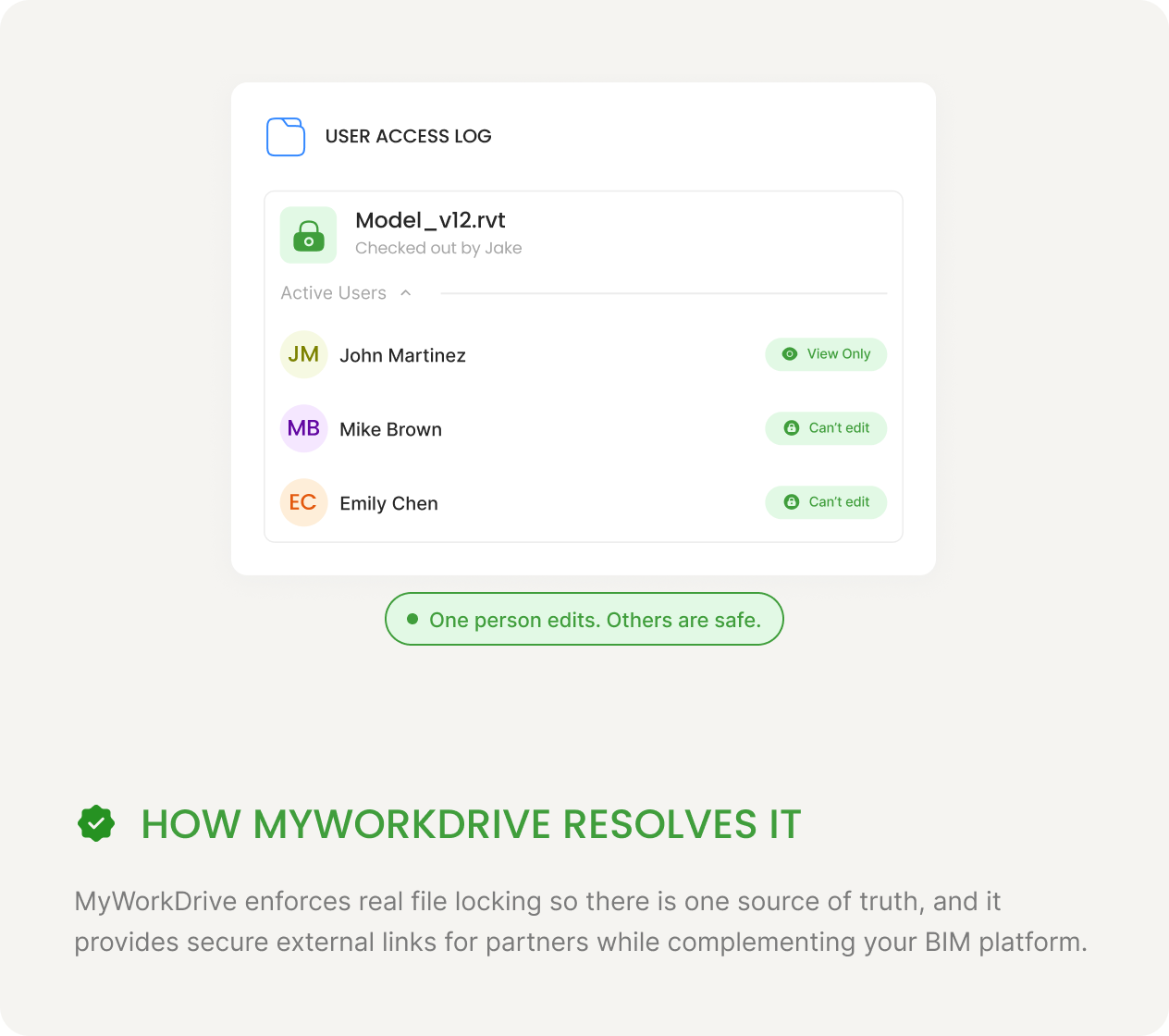Click the HOW MYWORKDRIVE RESOLVES IT heading
This screenshot has width=1169, height=1036.
coord(471,824)
